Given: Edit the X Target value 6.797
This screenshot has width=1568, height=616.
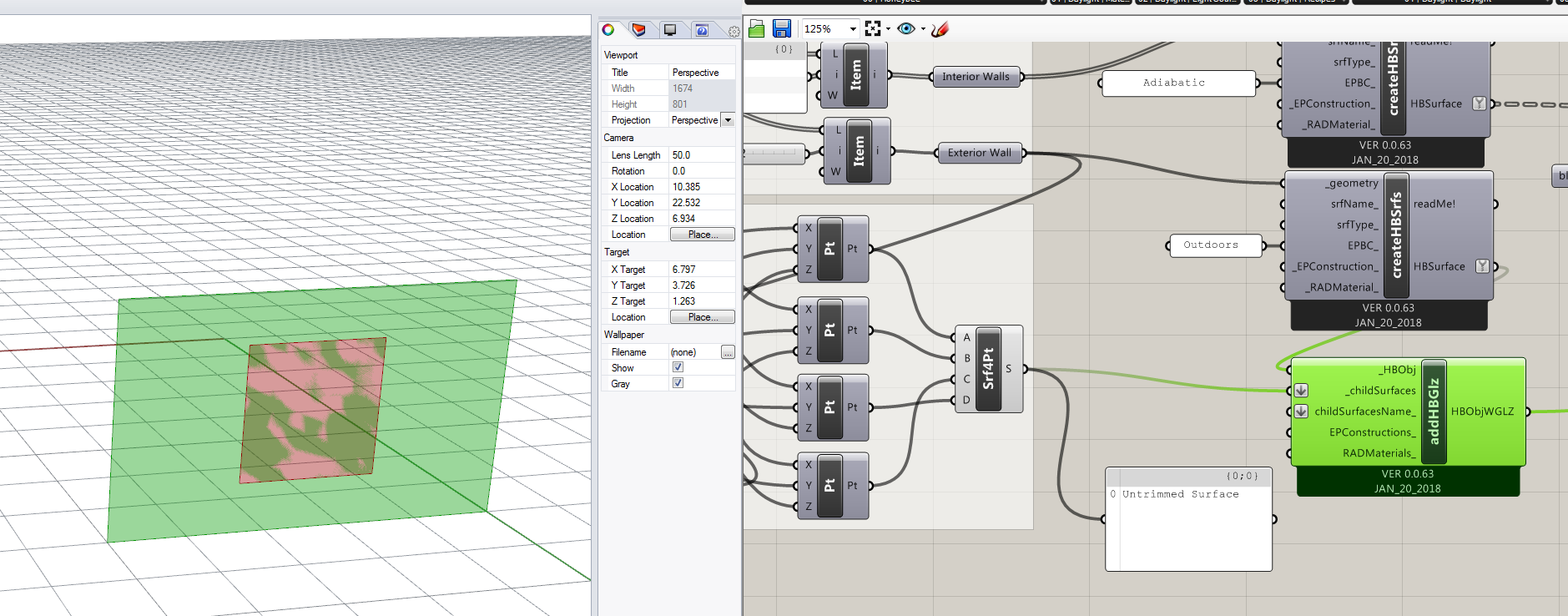Looking at the screenshot, I should pyautogui.click(x=702, y=270).
